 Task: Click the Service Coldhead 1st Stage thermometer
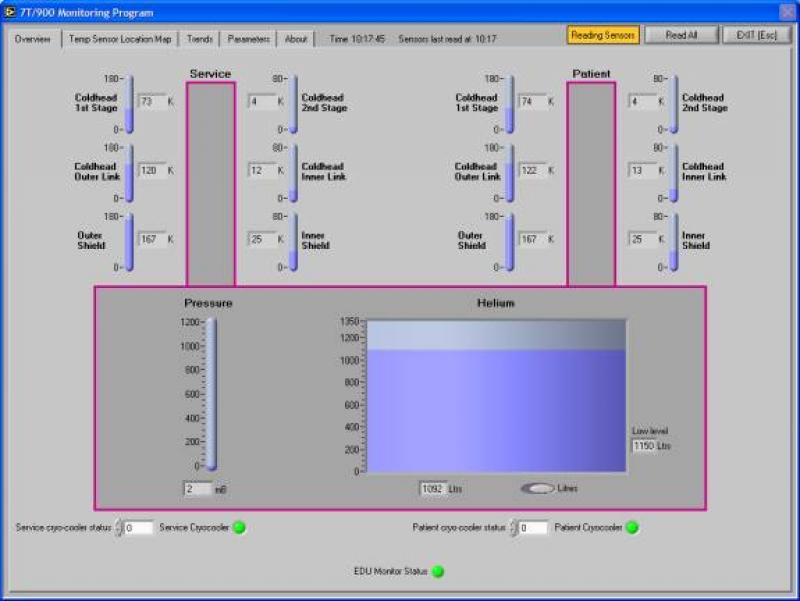tap(130, 105)
